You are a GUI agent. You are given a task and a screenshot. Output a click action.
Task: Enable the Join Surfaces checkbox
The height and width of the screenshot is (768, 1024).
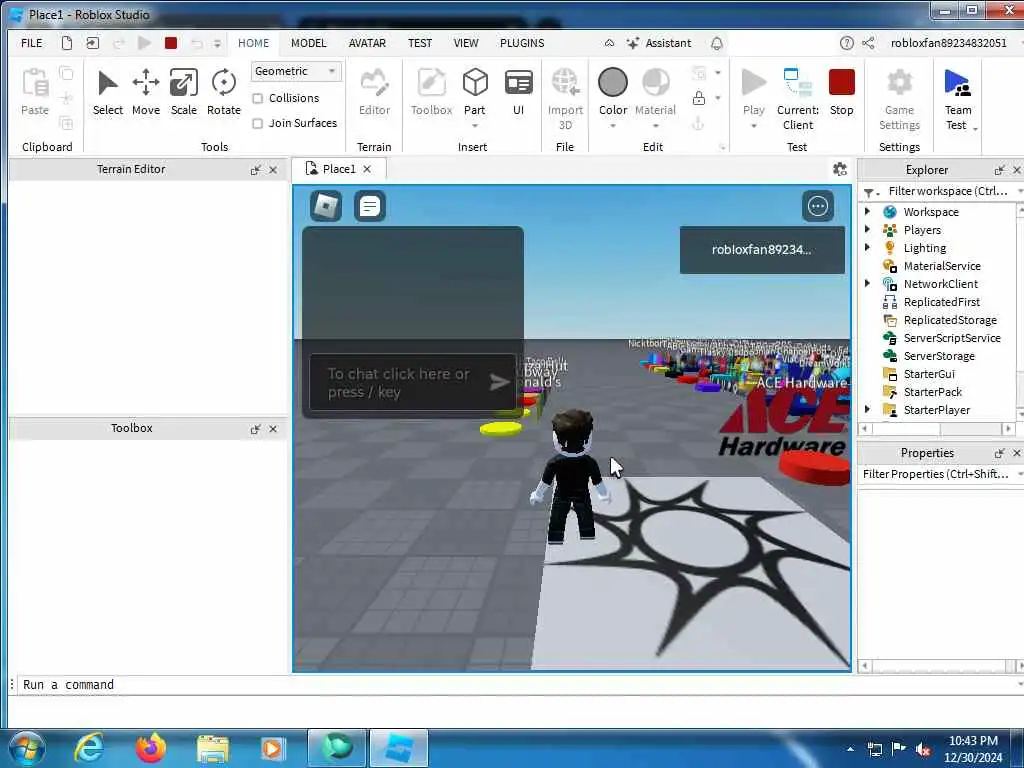pos(257,123)
